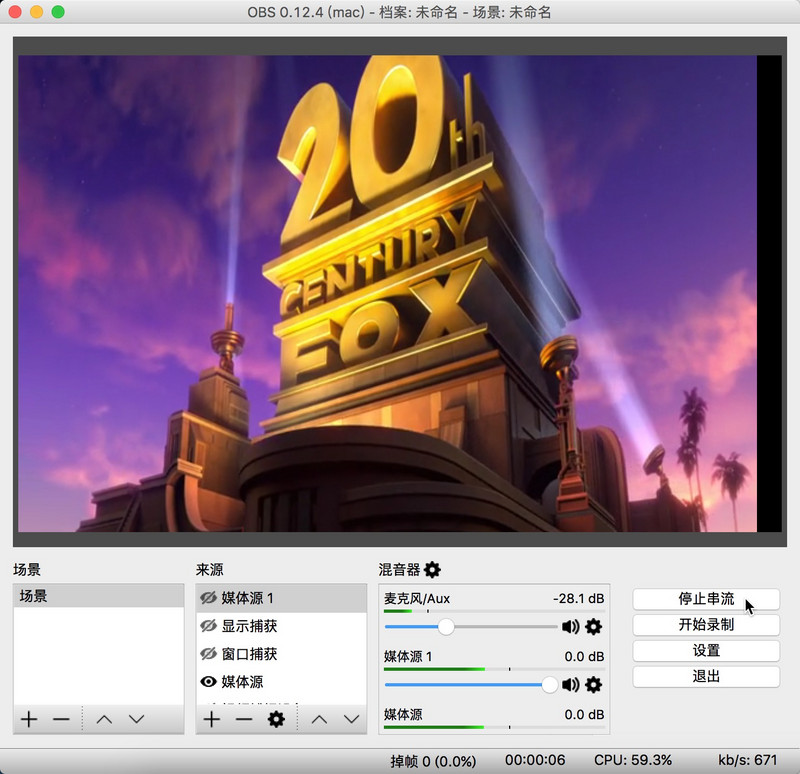Image resolution: width=800 pixels, height=774 pixels.
Task: Click the 00:00:06 stream timer
Action: click(x=535, y=760)
